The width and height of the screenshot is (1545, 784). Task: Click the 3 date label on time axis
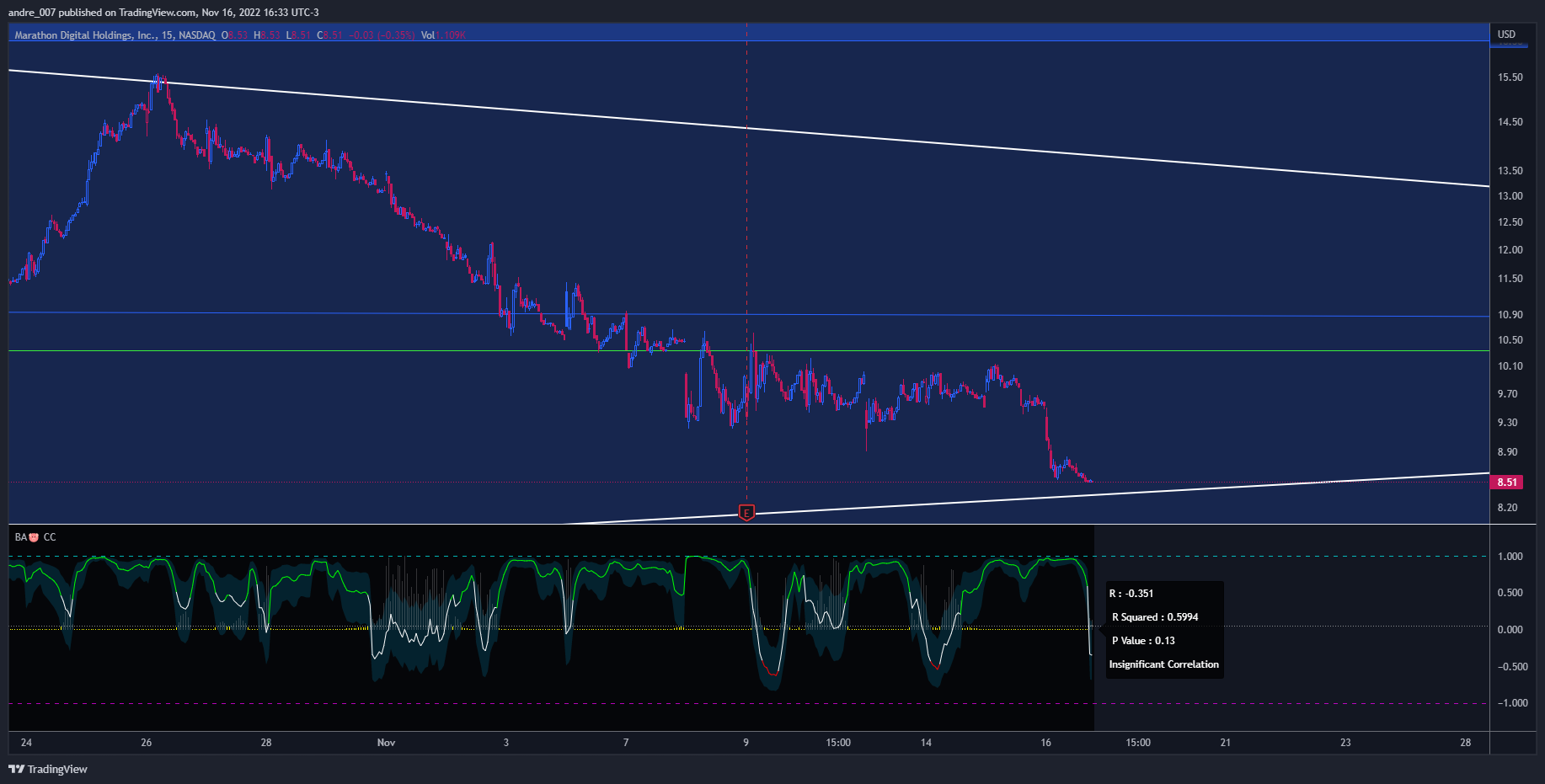point(506,743)
